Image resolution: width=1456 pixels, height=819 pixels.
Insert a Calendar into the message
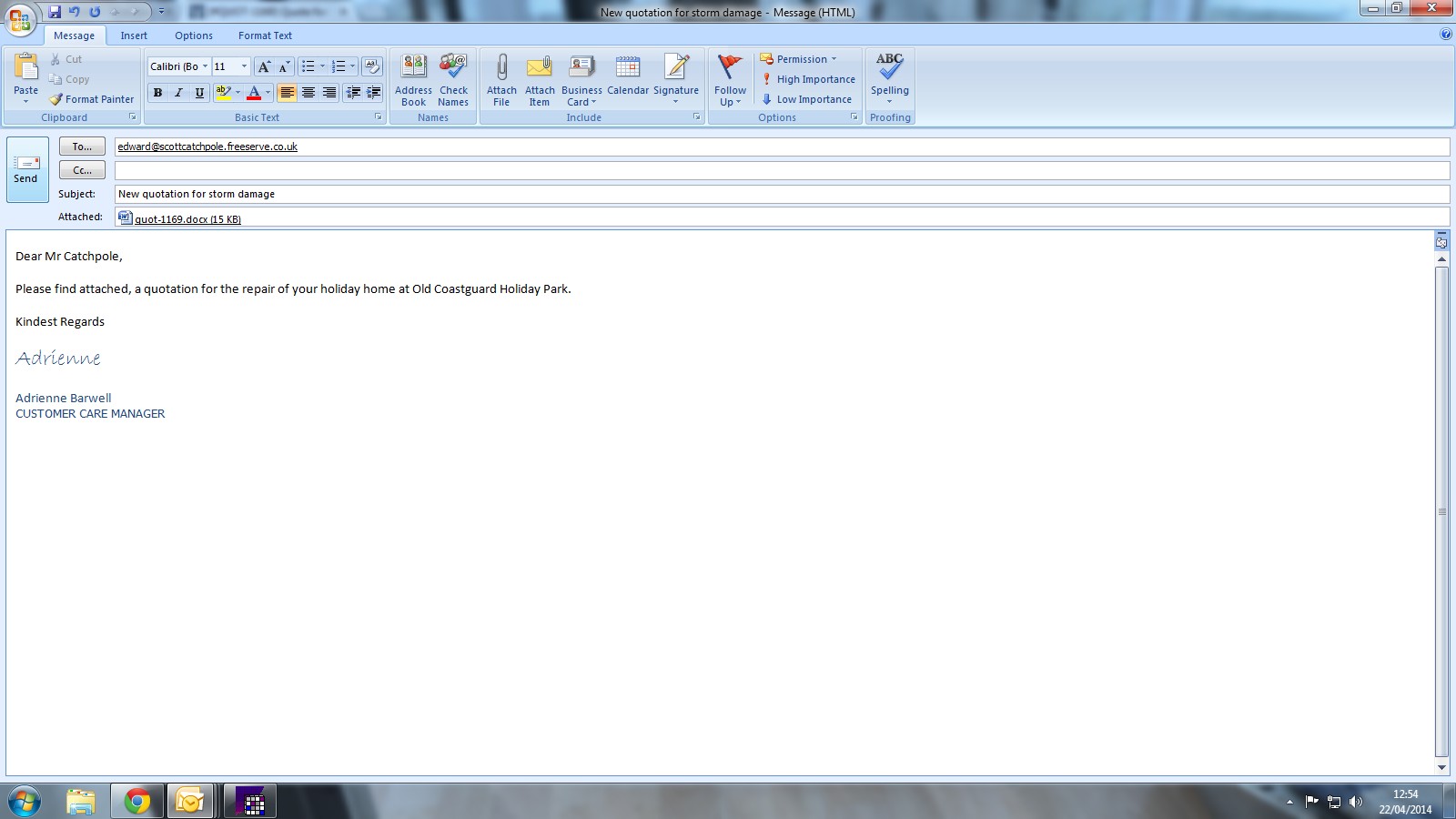coord(628,79)
